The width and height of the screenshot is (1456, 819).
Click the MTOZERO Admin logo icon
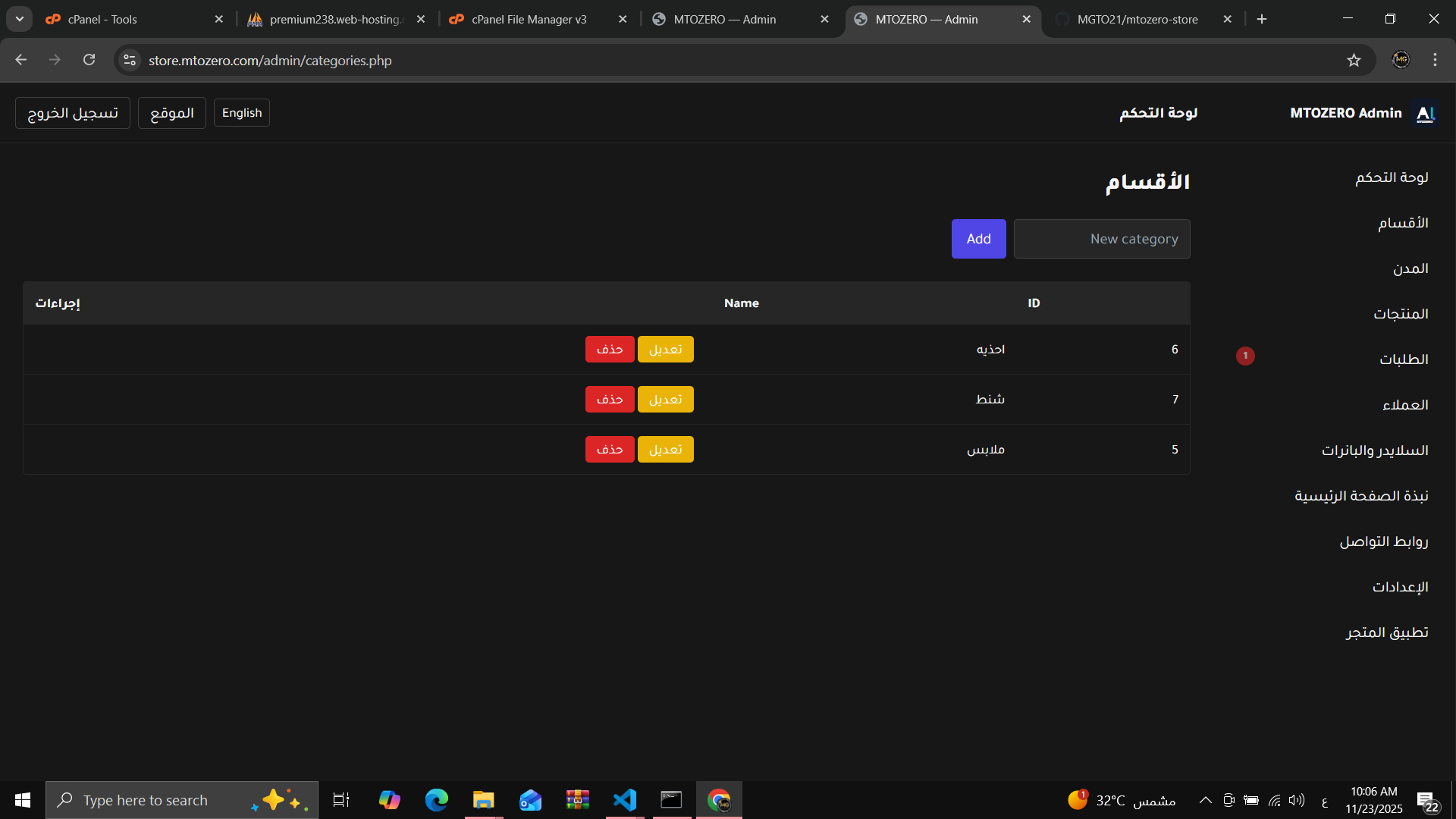(1426, 113)
